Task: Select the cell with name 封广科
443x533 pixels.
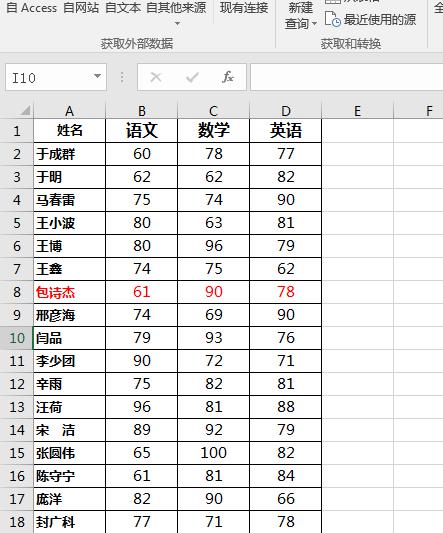Action: [70, 522]
